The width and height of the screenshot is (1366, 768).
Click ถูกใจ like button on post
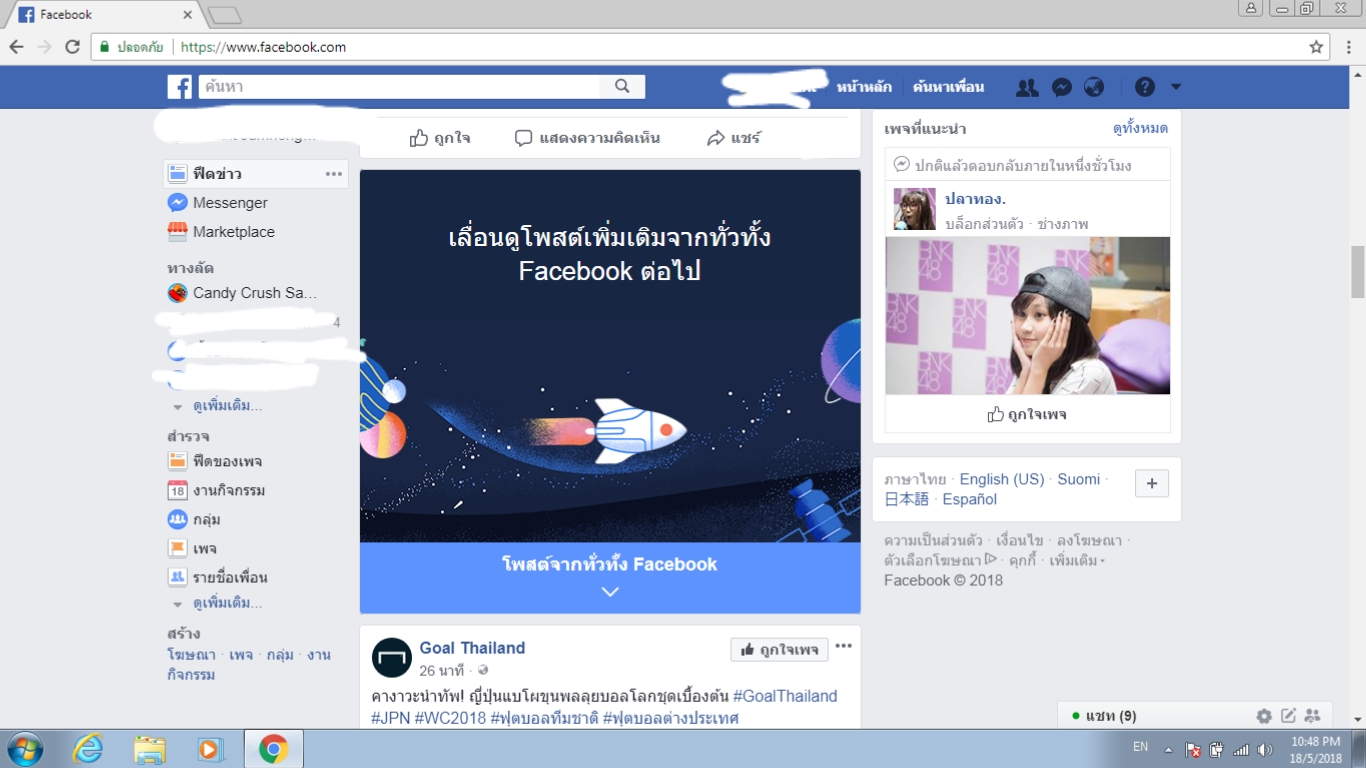coord(440,138)
